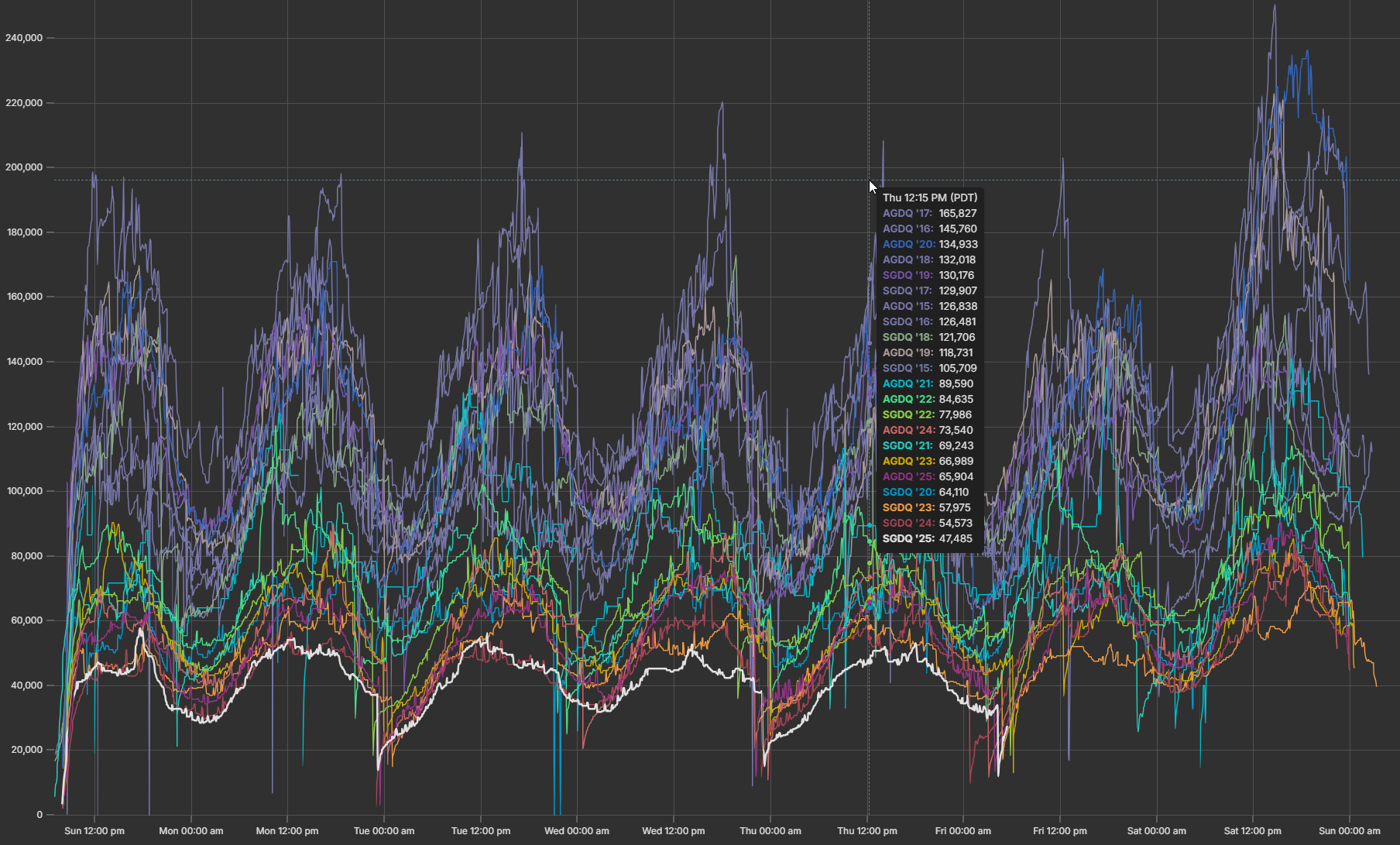
Task: Click the Mon 12:00 pm x-axis label
Action: [287, 830]
